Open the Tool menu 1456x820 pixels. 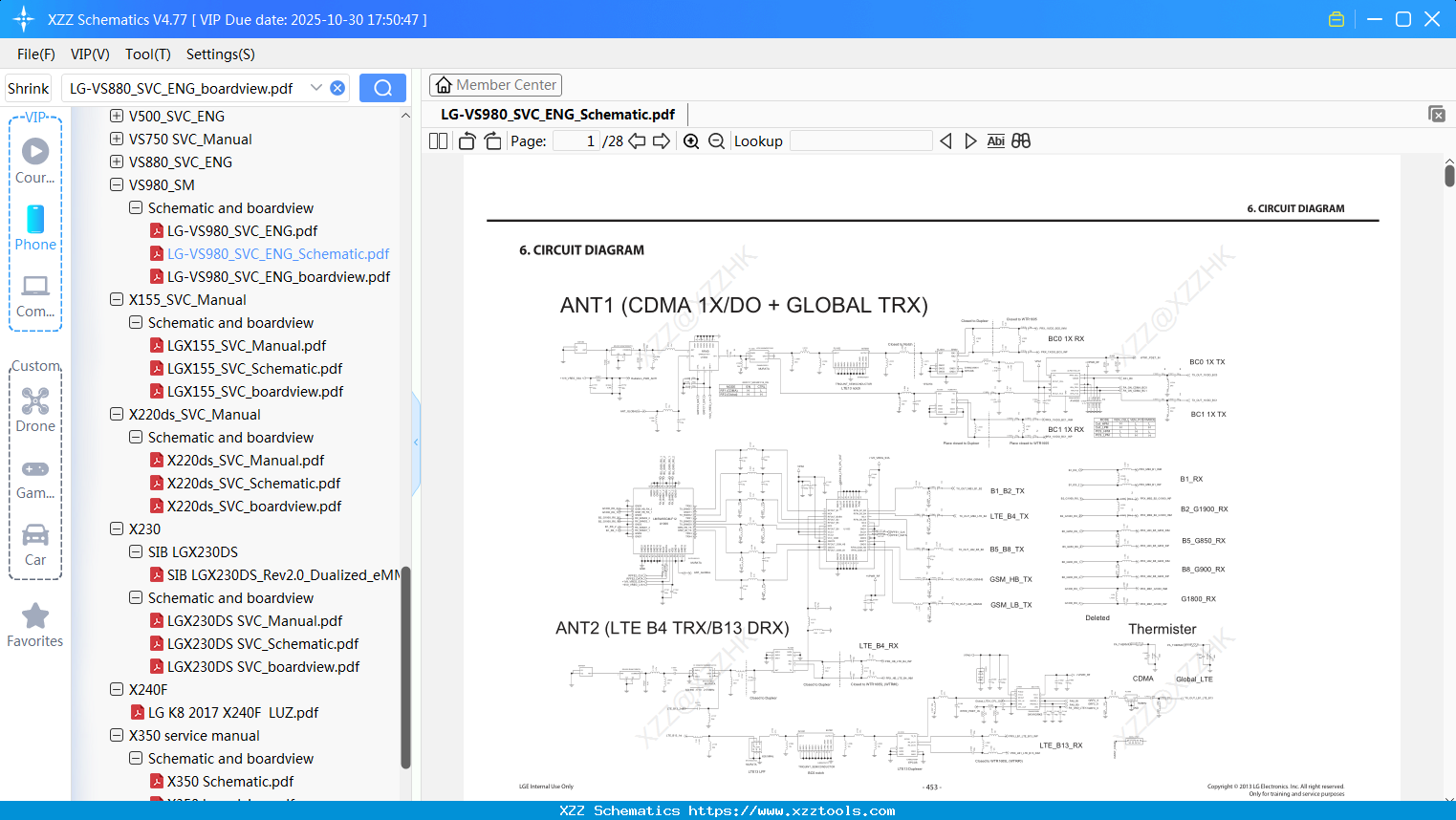pyautogui.click(x=147, y=54)
